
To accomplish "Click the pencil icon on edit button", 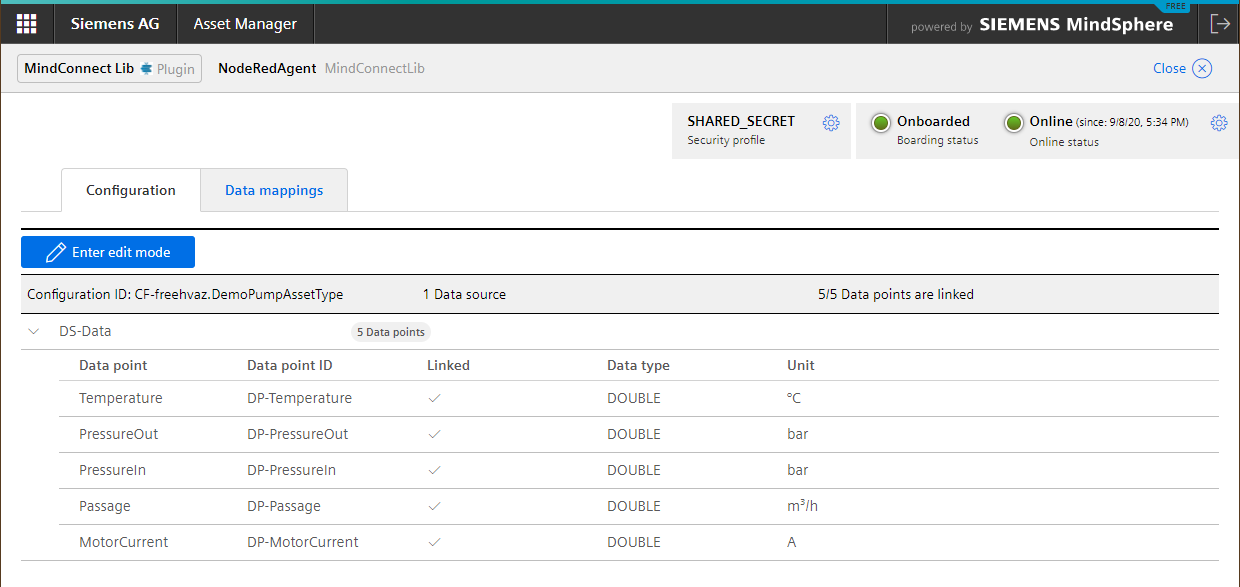I will point(56,252).
